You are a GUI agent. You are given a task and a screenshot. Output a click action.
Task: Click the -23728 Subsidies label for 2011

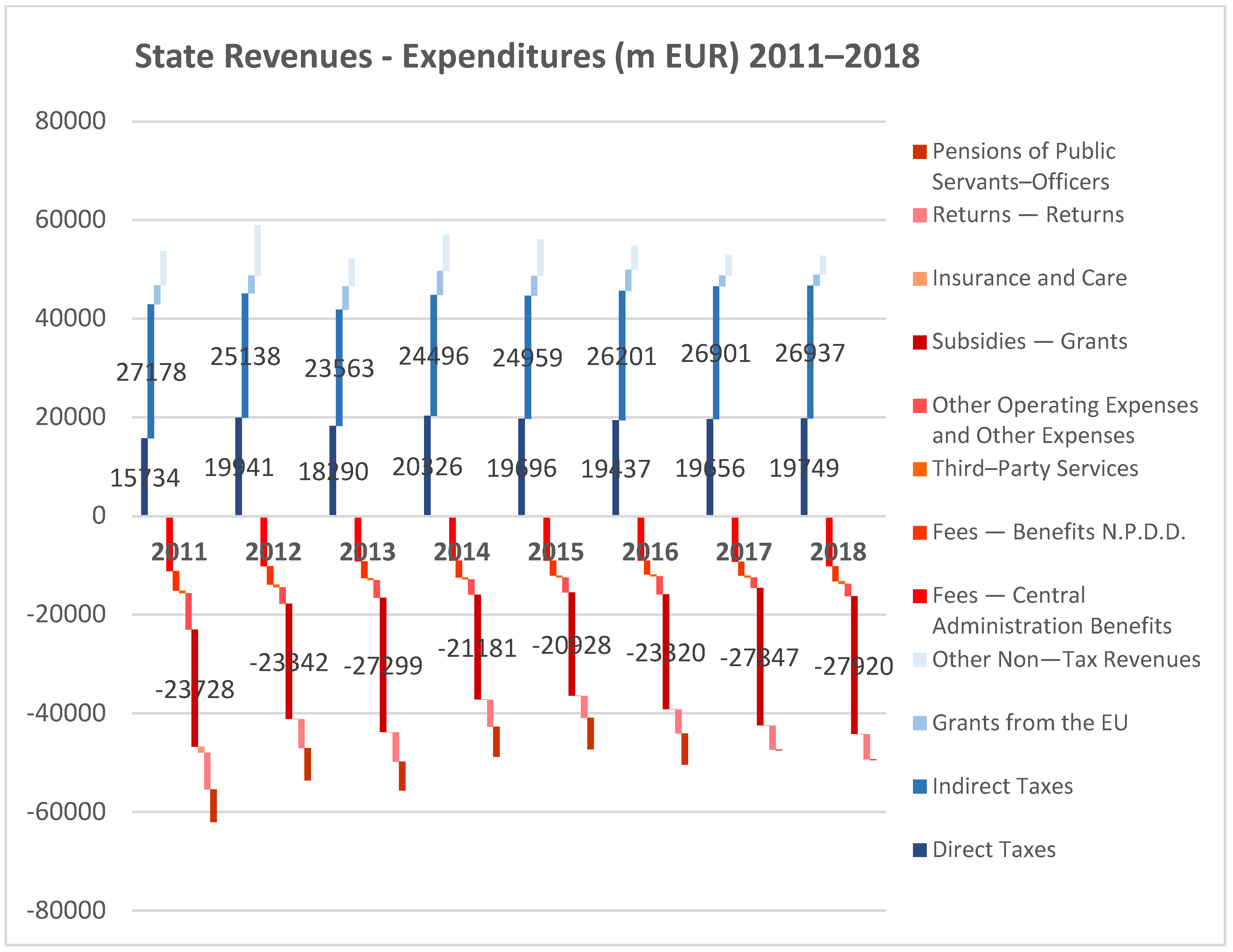pyautogui.click(x=195, y=689)
